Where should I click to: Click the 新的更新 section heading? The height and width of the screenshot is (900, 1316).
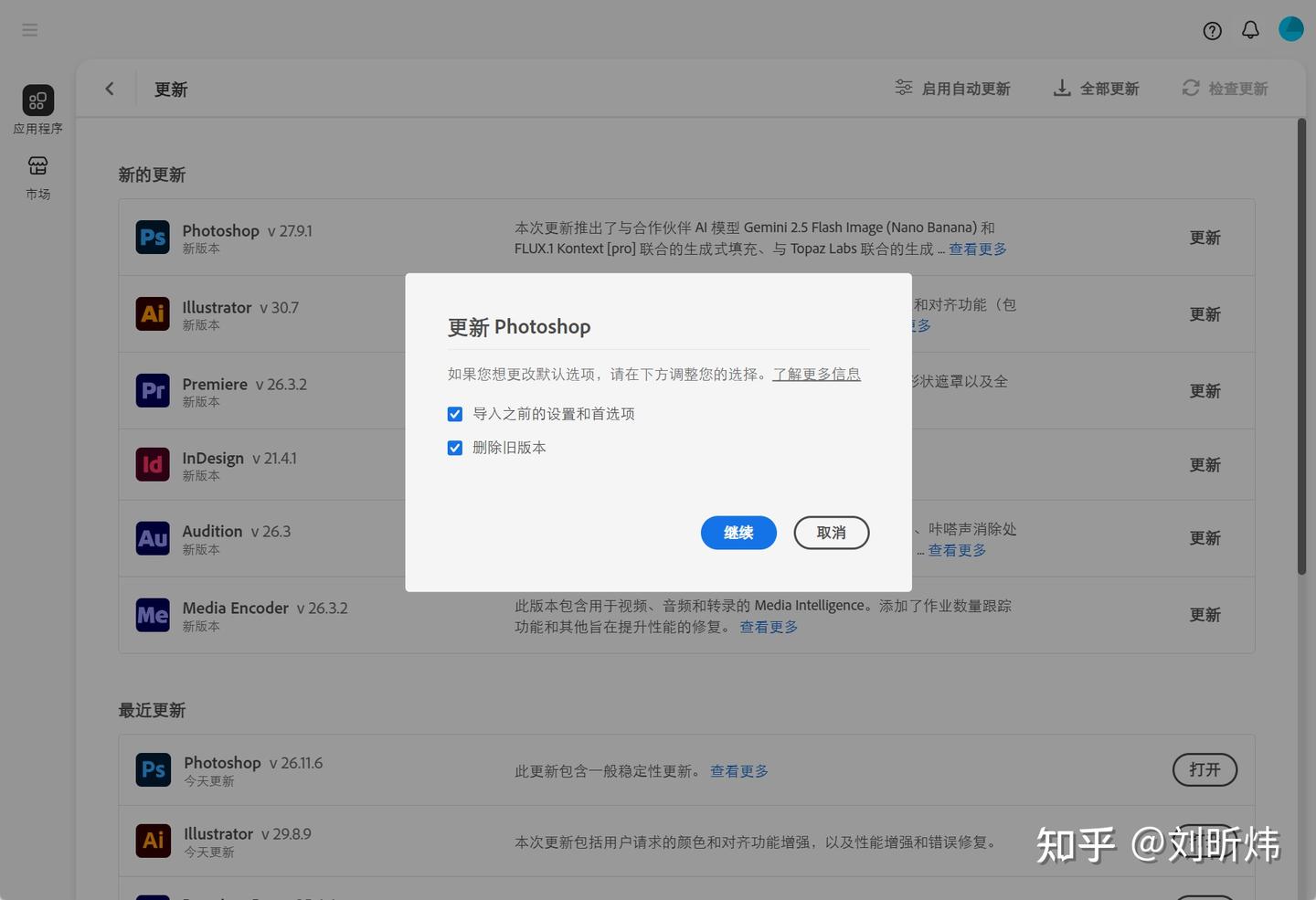point(152,175)
